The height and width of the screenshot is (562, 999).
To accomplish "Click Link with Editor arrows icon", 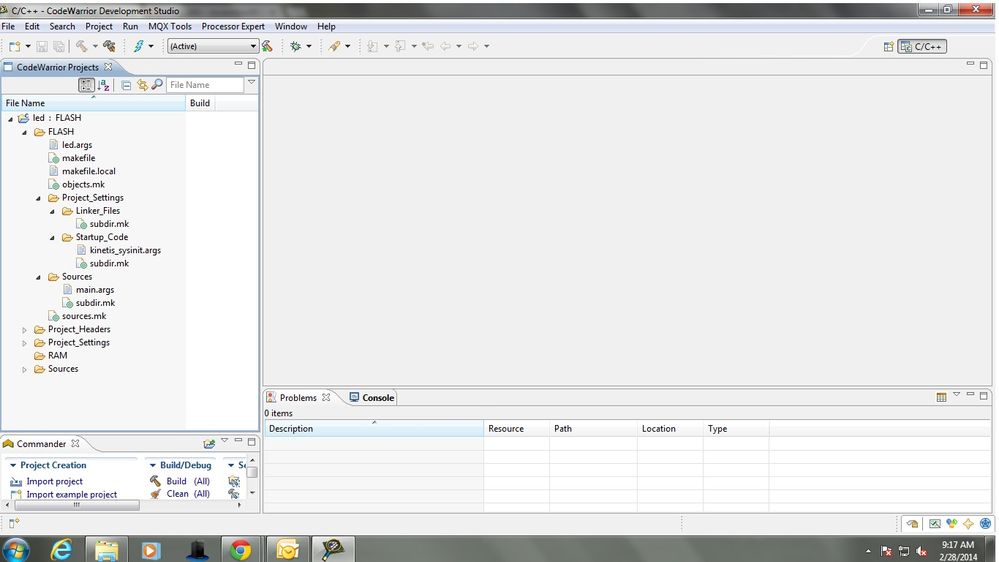I will coord(142,85).
